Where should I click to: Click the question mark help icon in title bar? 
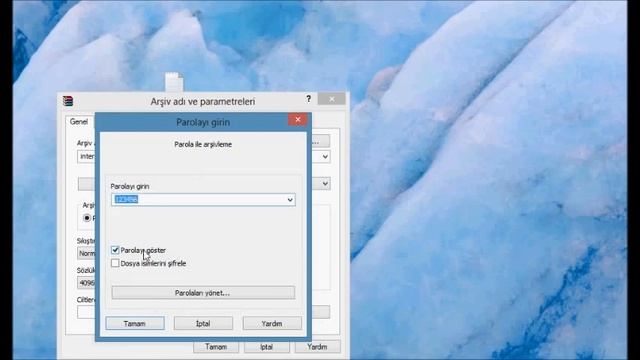tap(309, 99)
